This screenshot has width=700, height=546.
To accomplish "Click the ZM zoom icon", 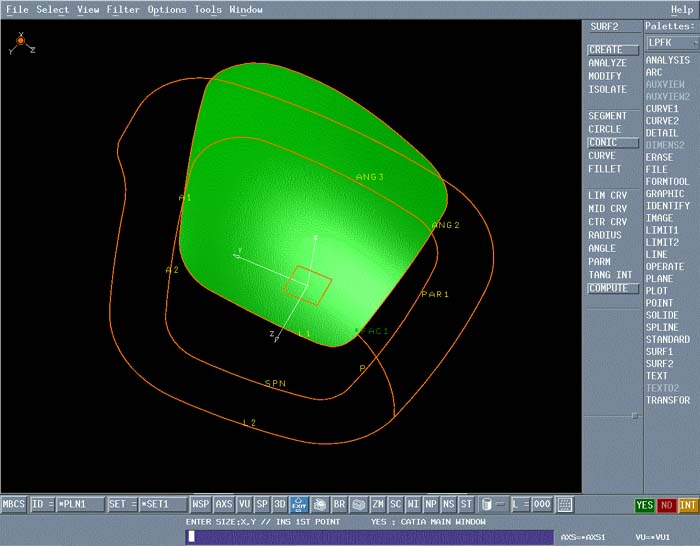I will 378,505.
